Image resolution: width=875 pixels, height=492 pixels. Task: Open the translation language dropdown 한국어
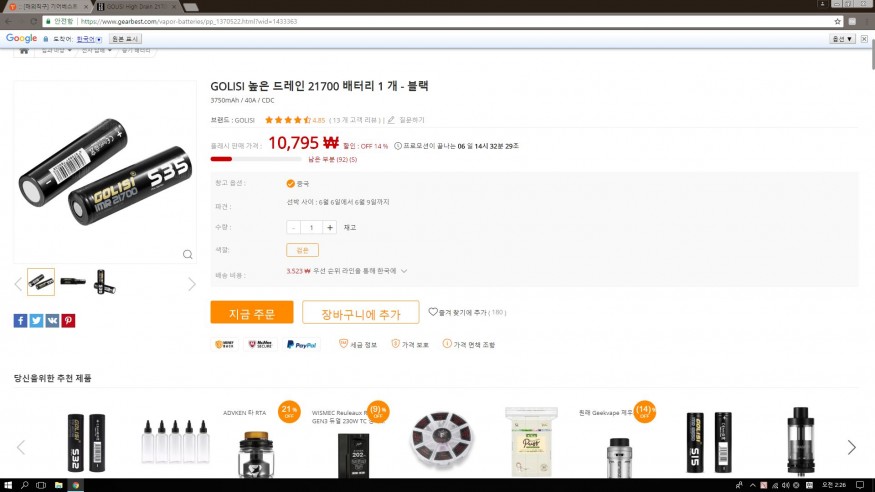[89, 39]
